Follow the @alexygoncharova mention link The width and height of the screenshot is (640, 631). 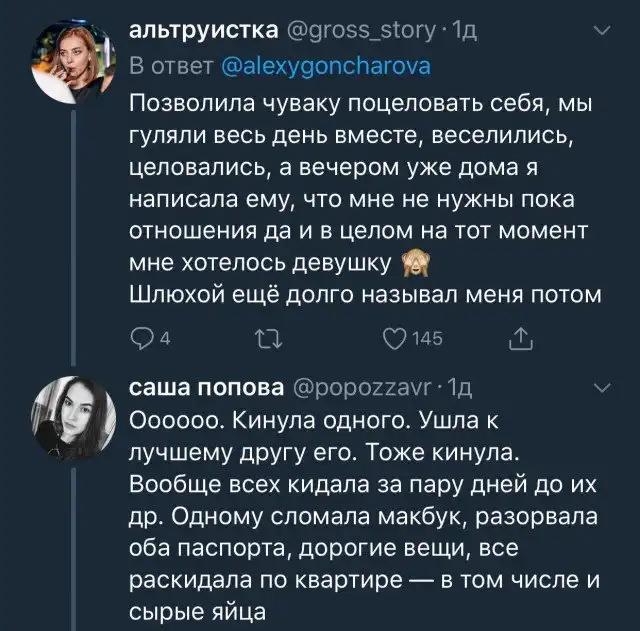[324, 66]
